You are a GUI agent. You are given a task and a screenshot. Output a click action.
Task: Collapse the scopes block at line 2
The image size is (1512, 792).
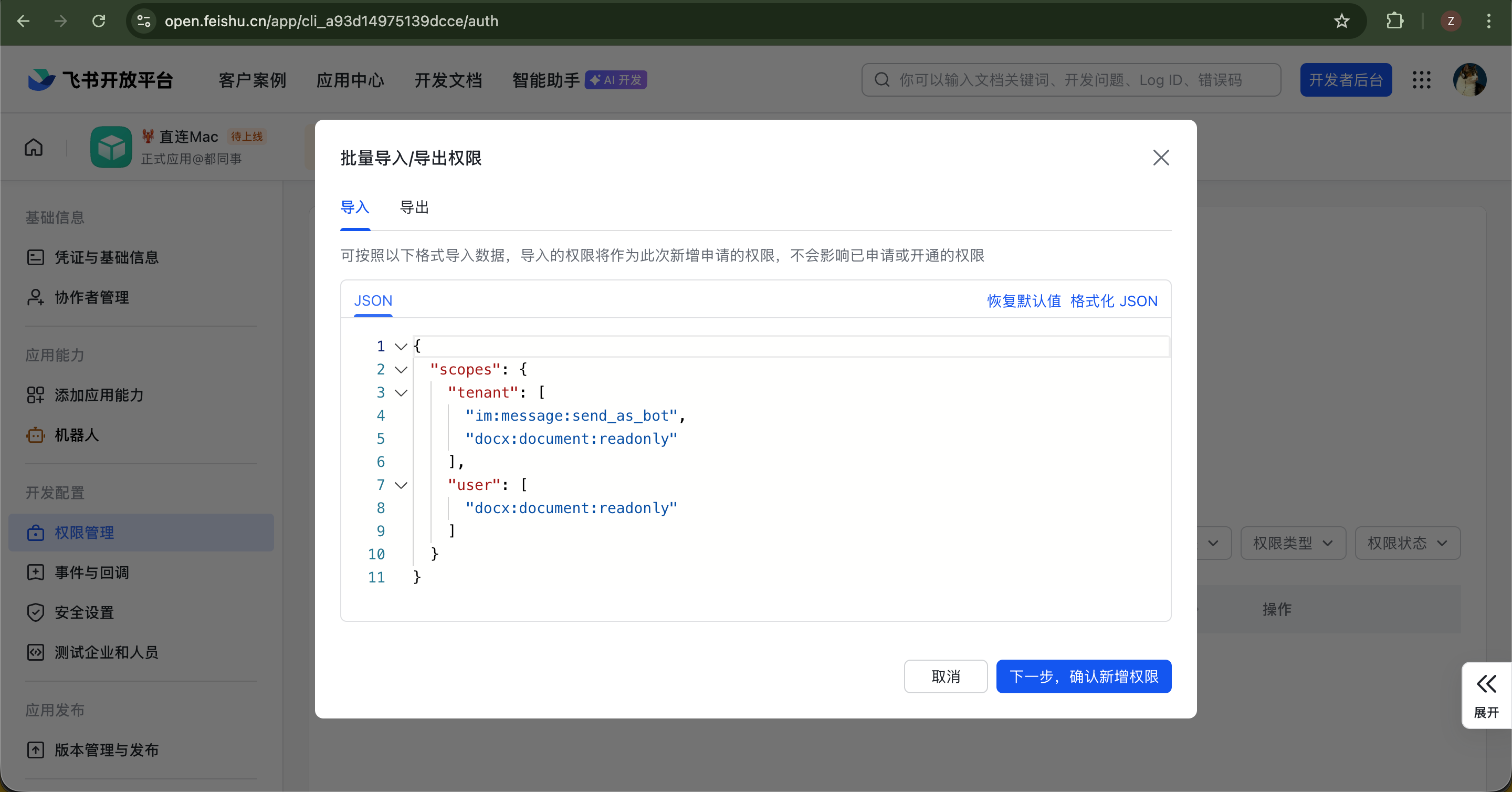[x=401, y=369]
